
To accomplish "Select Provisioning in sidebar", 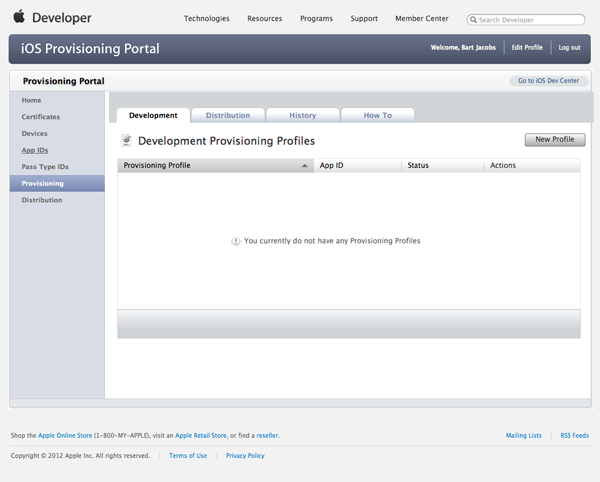I will pos(57,184).
